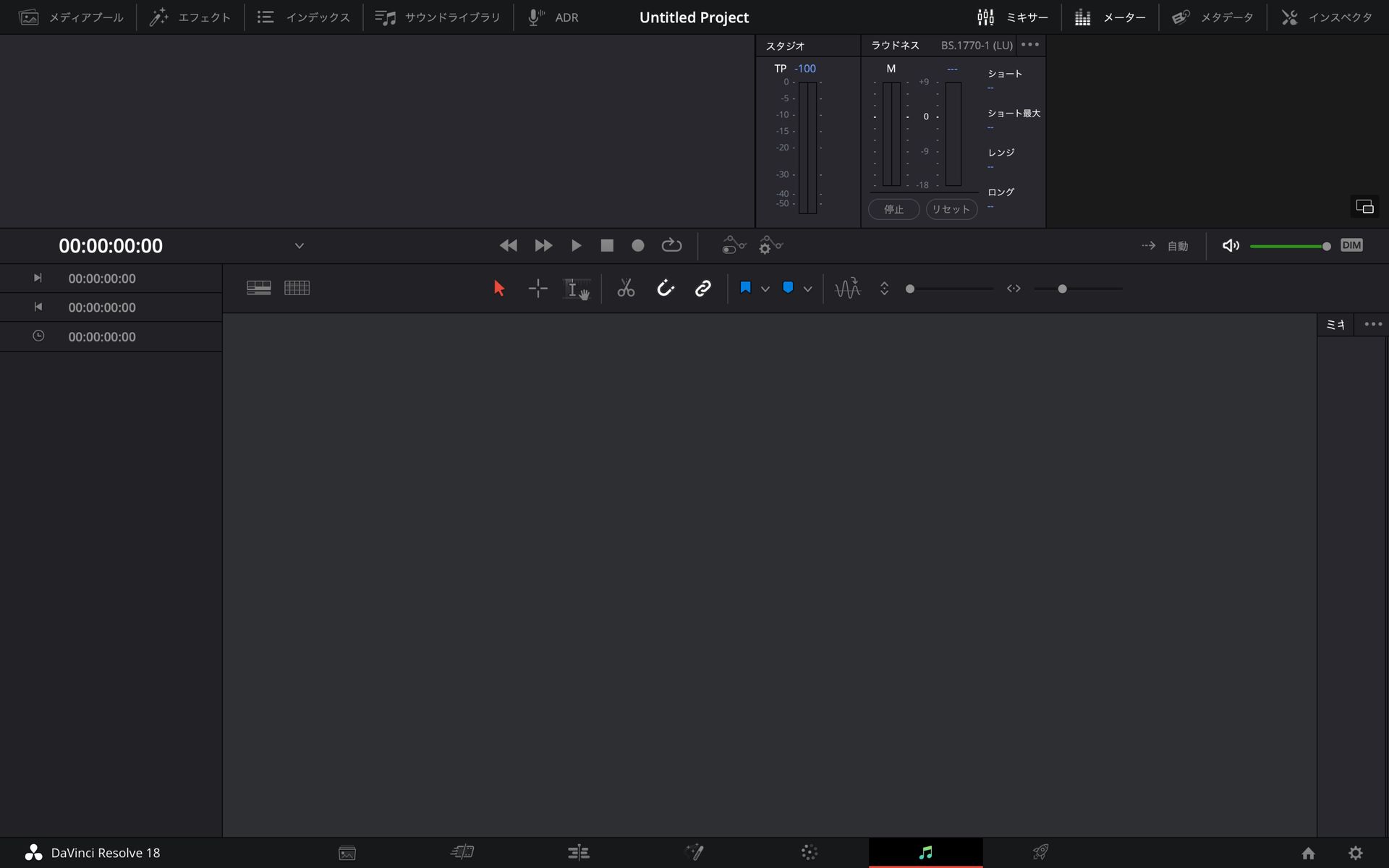Enable the DIM monitoring button
This screenshot has width=1389, height=868.
point(1353,245)
